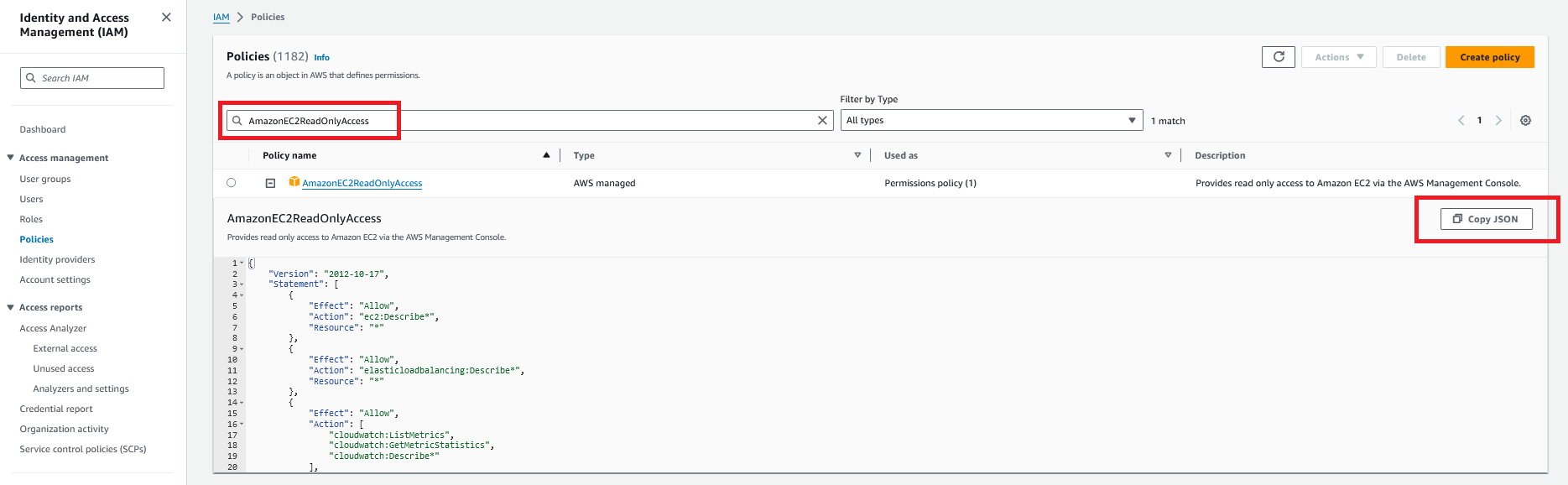Open the AmazonEC2ReadOnlyAccess policy link
The height and width of the screenshot is (485, 1568).
362,183
